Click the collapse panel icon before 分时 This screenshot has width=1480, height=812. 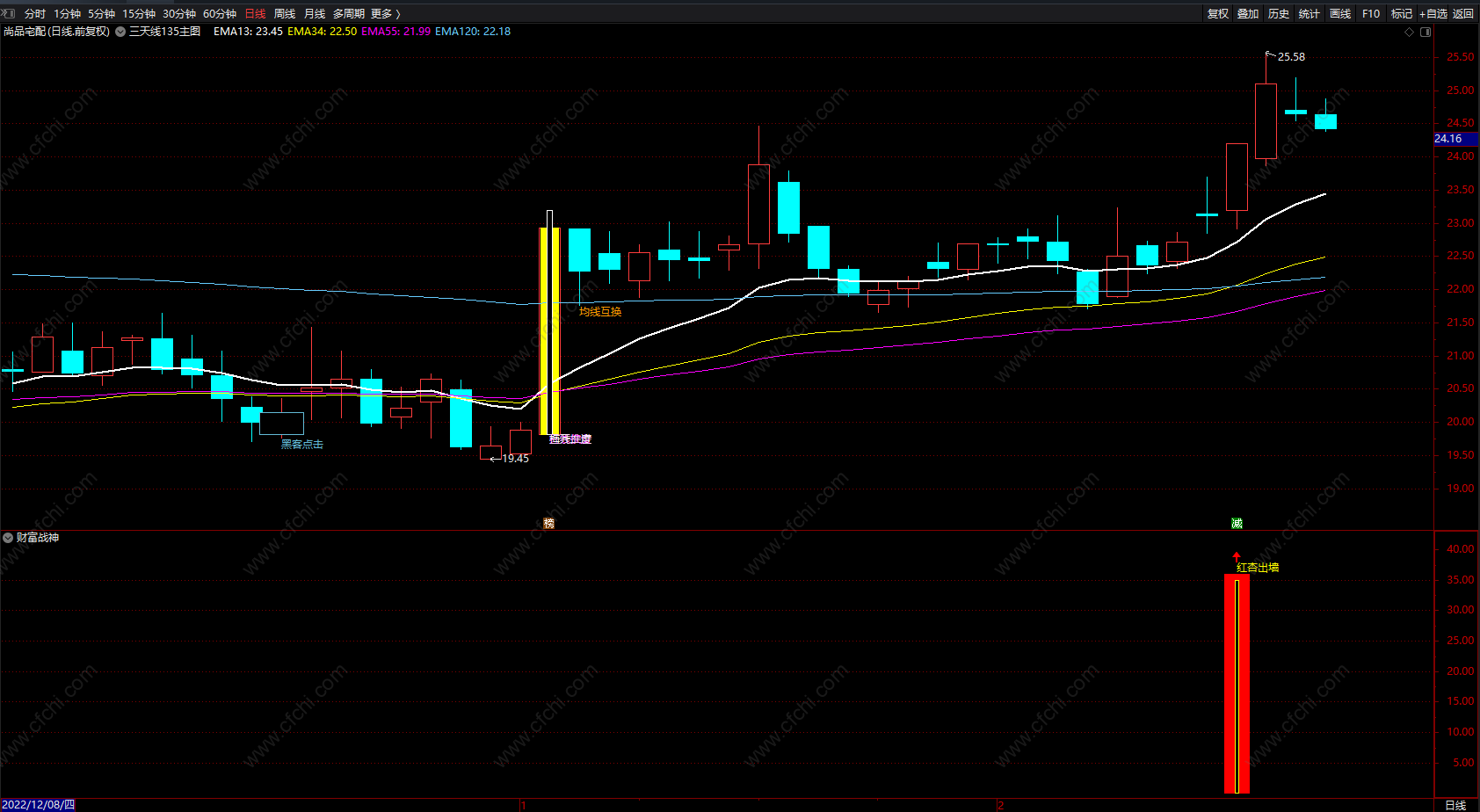[9, 13]
